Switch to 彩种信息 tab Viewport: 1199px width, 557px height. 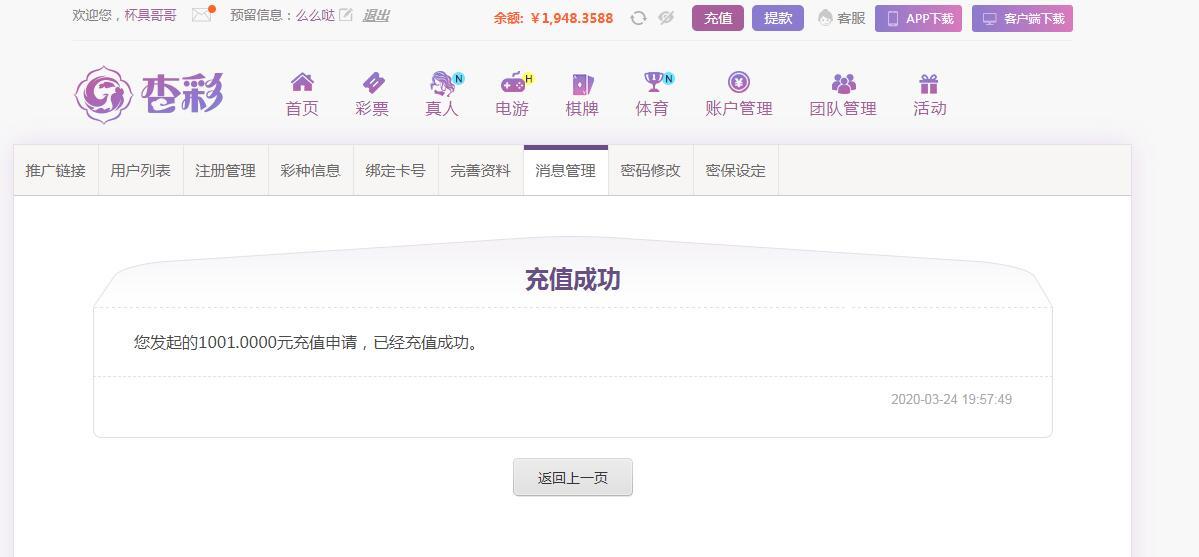coord(310,171)
